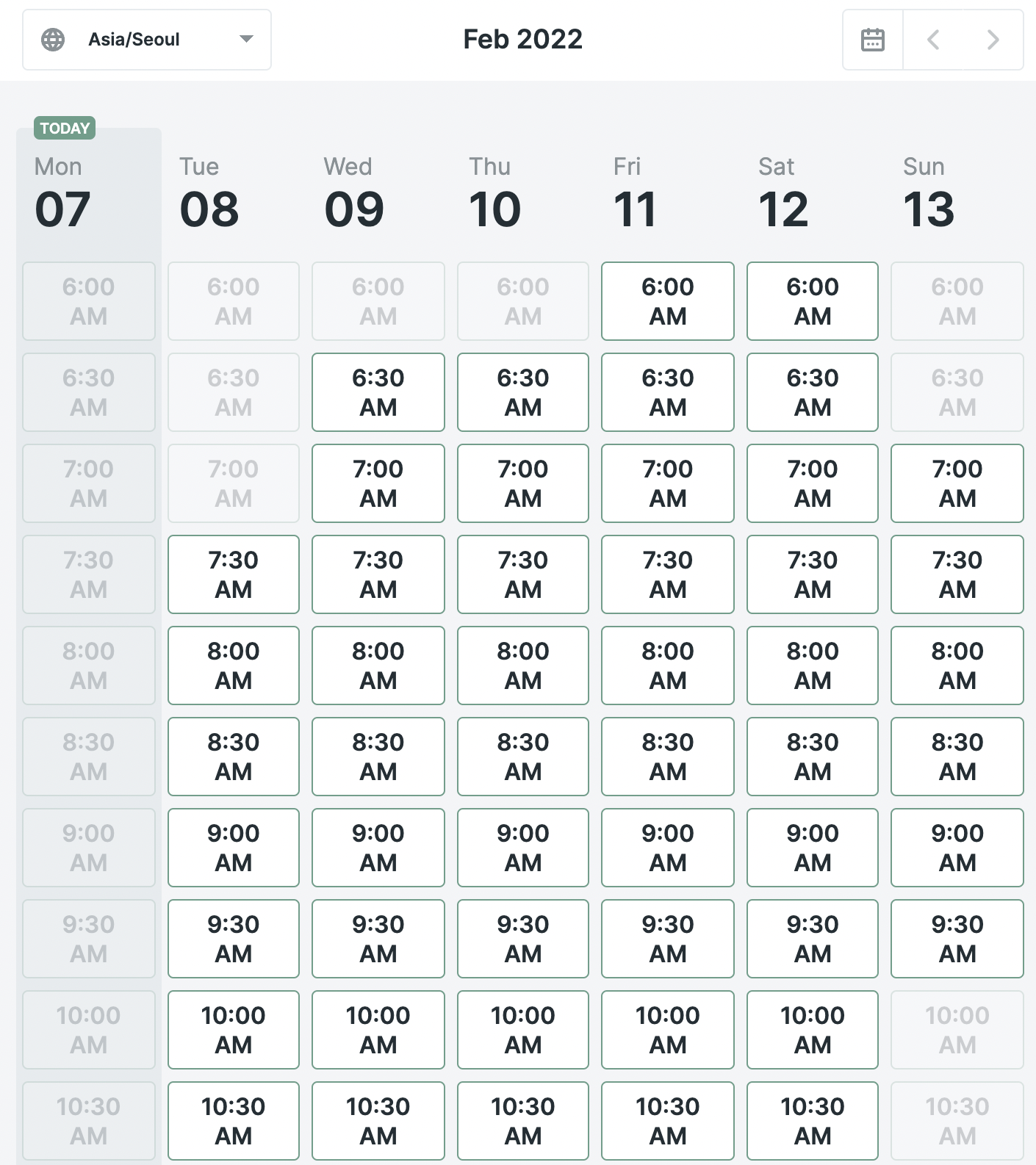Book the 10:30 AM slot on Thursday 10
This screenshot has width=1036, height=1165.
pyautogui.click(x=522, y=1121)
